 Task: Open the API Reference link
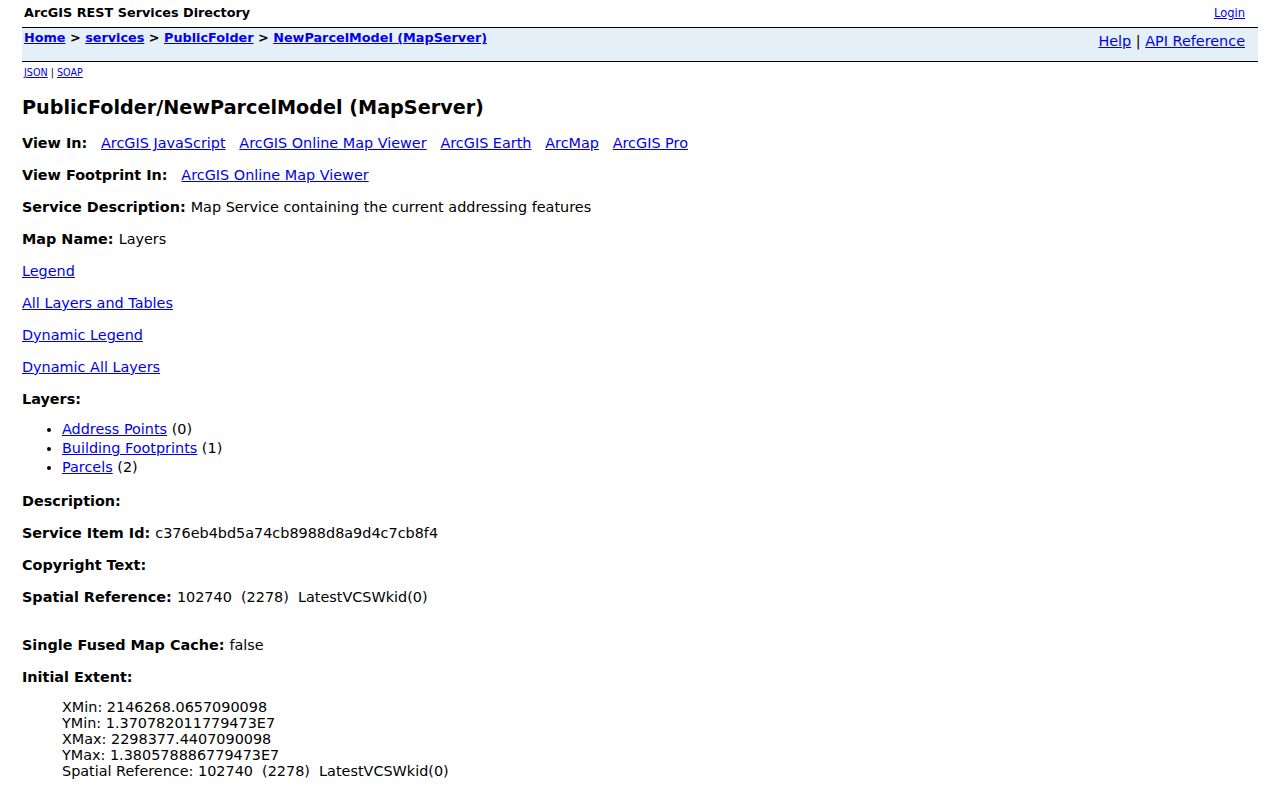1195,41
